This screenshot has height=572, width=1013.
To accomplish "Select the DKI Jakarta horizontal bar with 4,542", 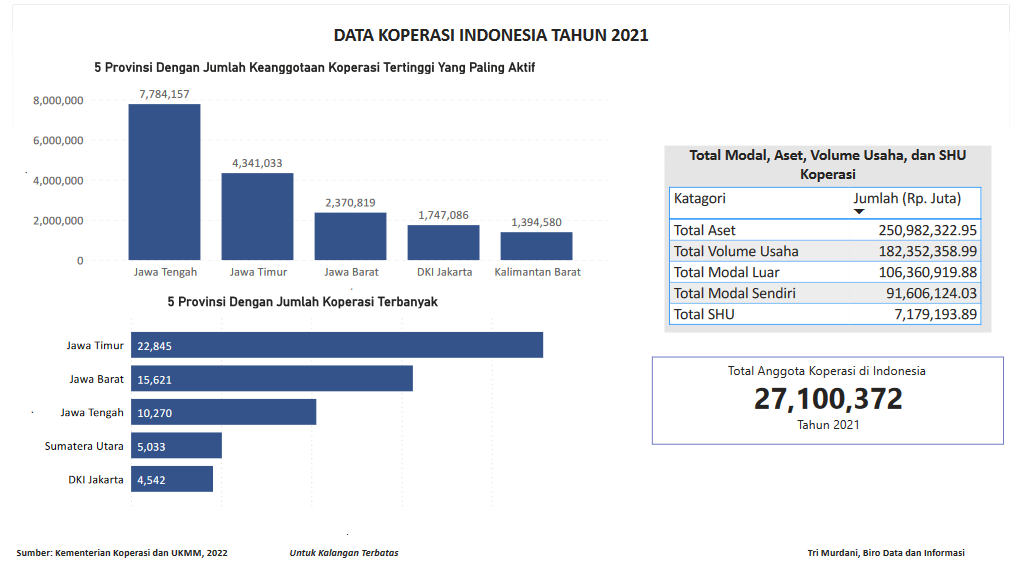I will 172,479.
